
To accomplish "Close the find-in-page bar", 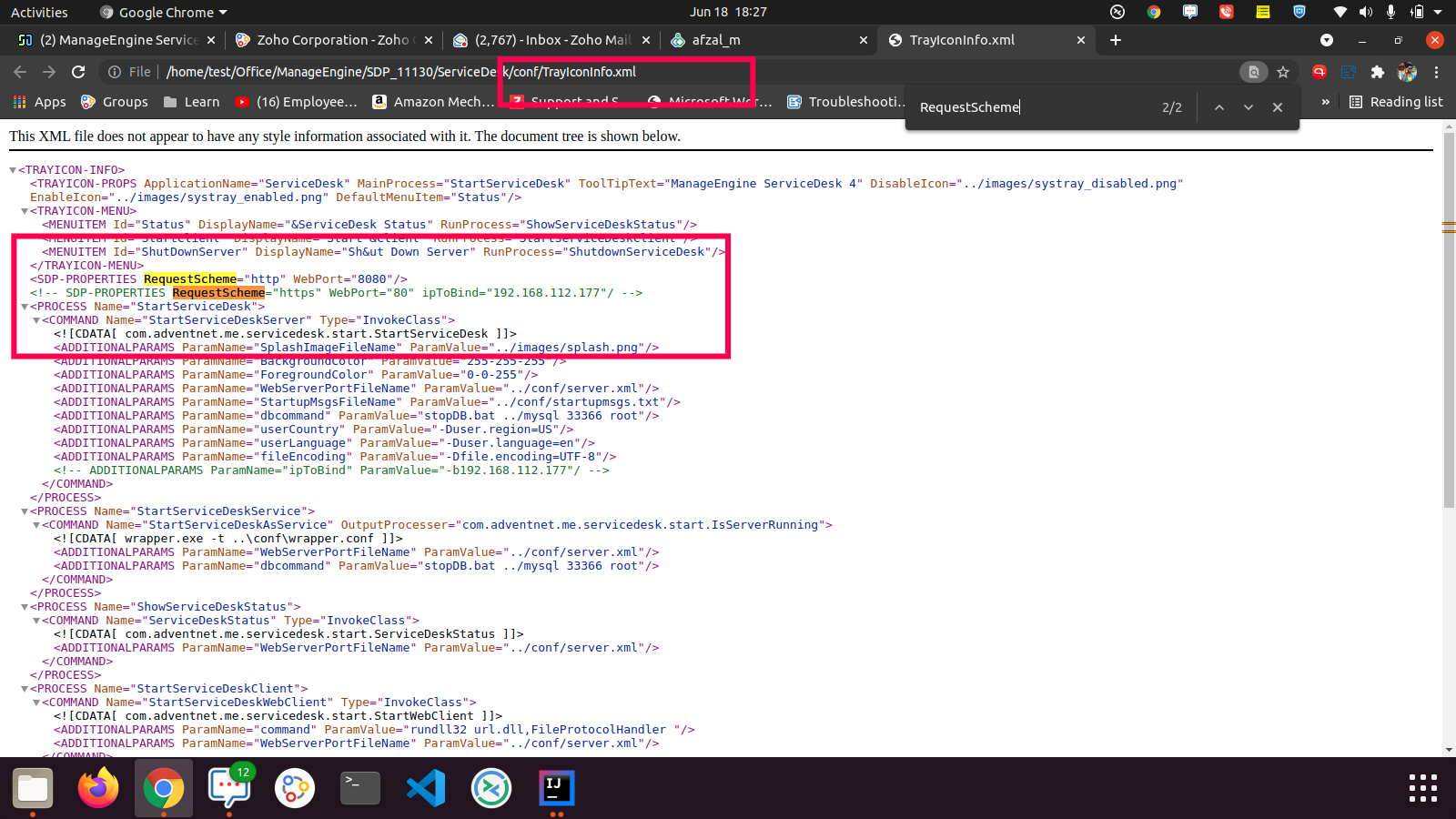I will (x=1278, y=107).
